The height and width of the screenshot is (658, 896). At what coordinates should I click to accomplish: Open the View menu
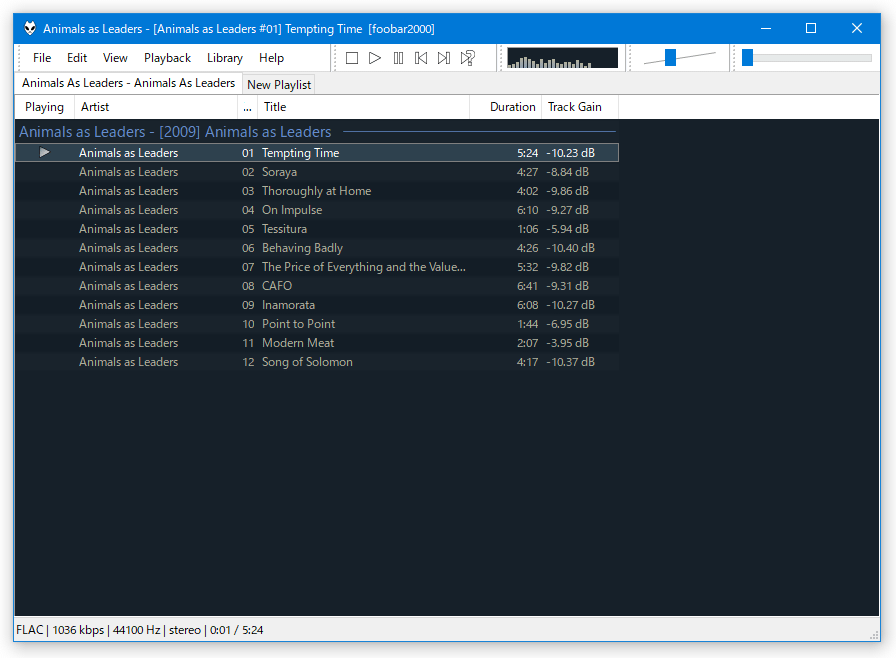(115, 58)
